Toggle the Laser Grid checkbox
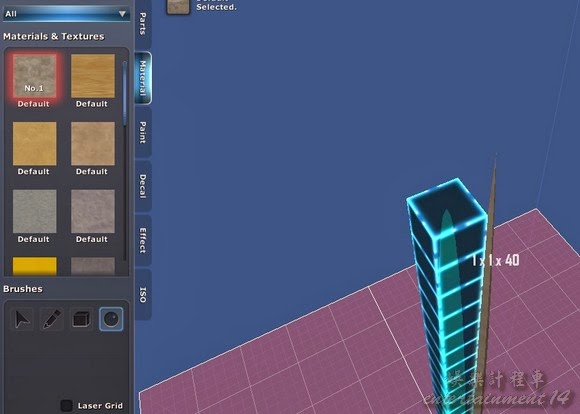This screenshot has width=580, height=414. coord(66,405)
